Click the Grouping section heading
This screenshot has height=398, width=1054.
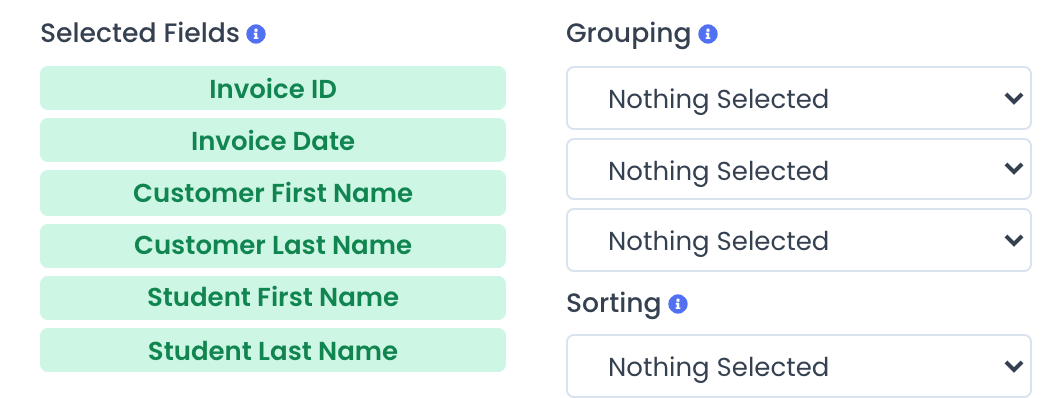629,34
